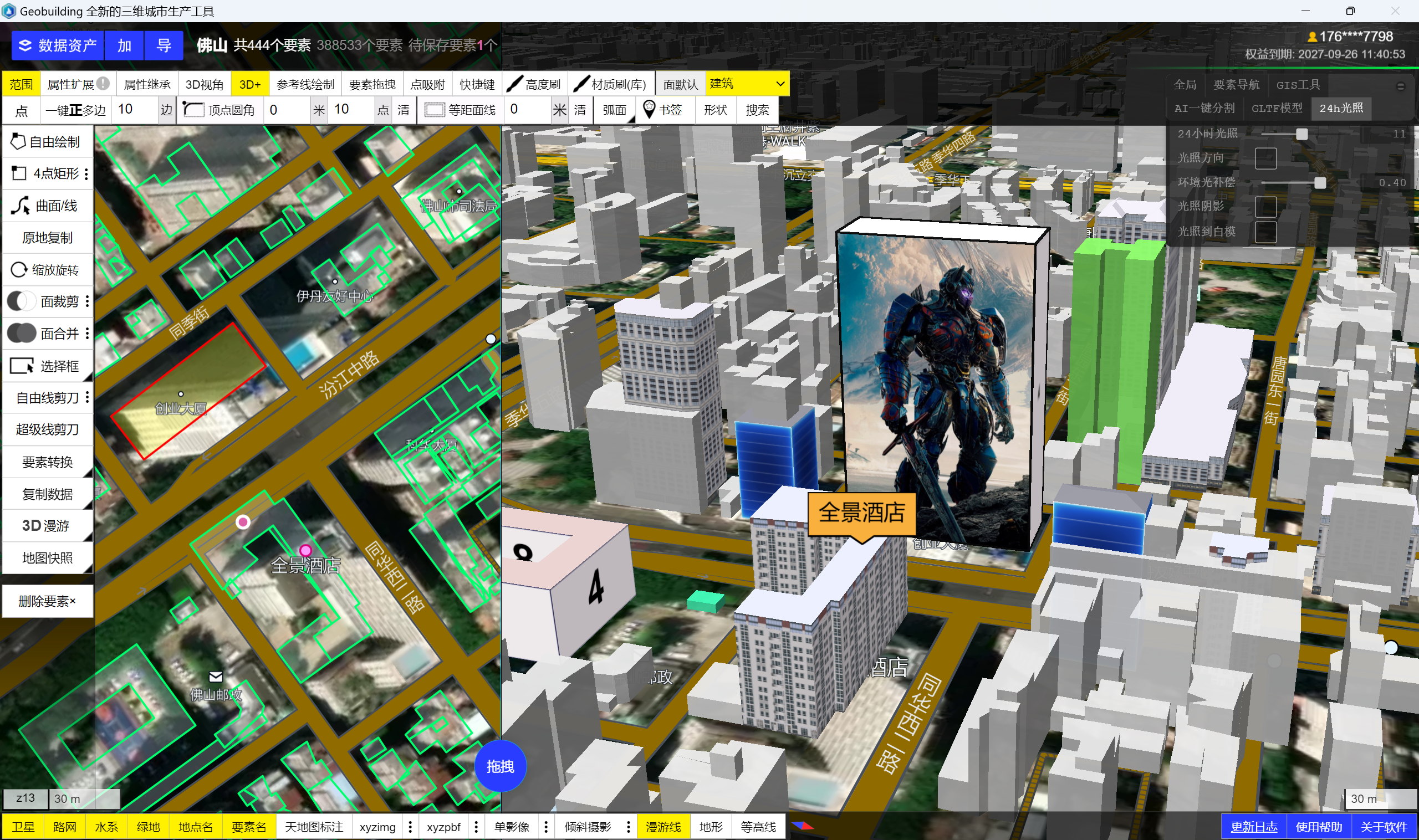The image size is (1419, 840).
Task: Open options dots next to 面裁剪
Action: tap(86, 301)
